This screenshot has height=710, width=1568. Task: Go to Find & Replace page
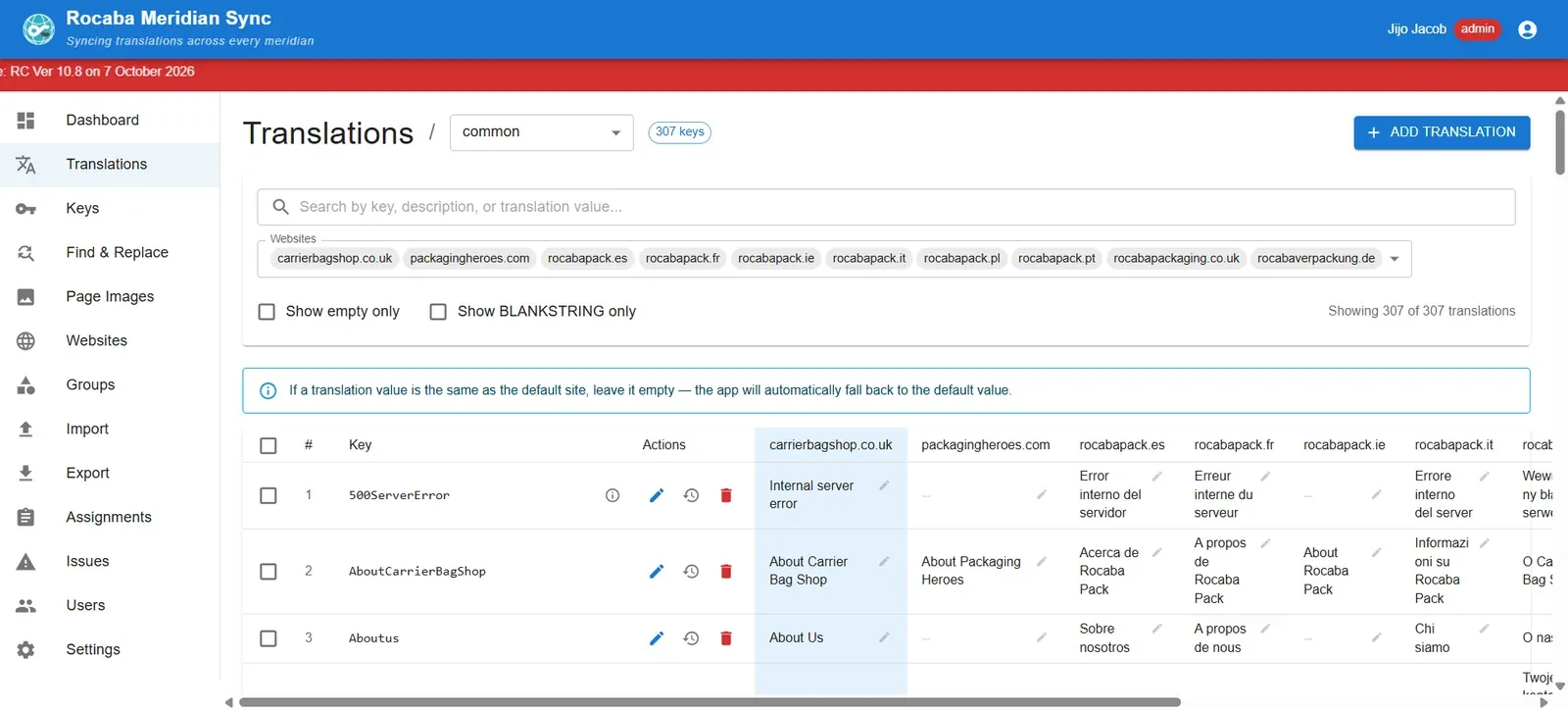click(110, 252)
